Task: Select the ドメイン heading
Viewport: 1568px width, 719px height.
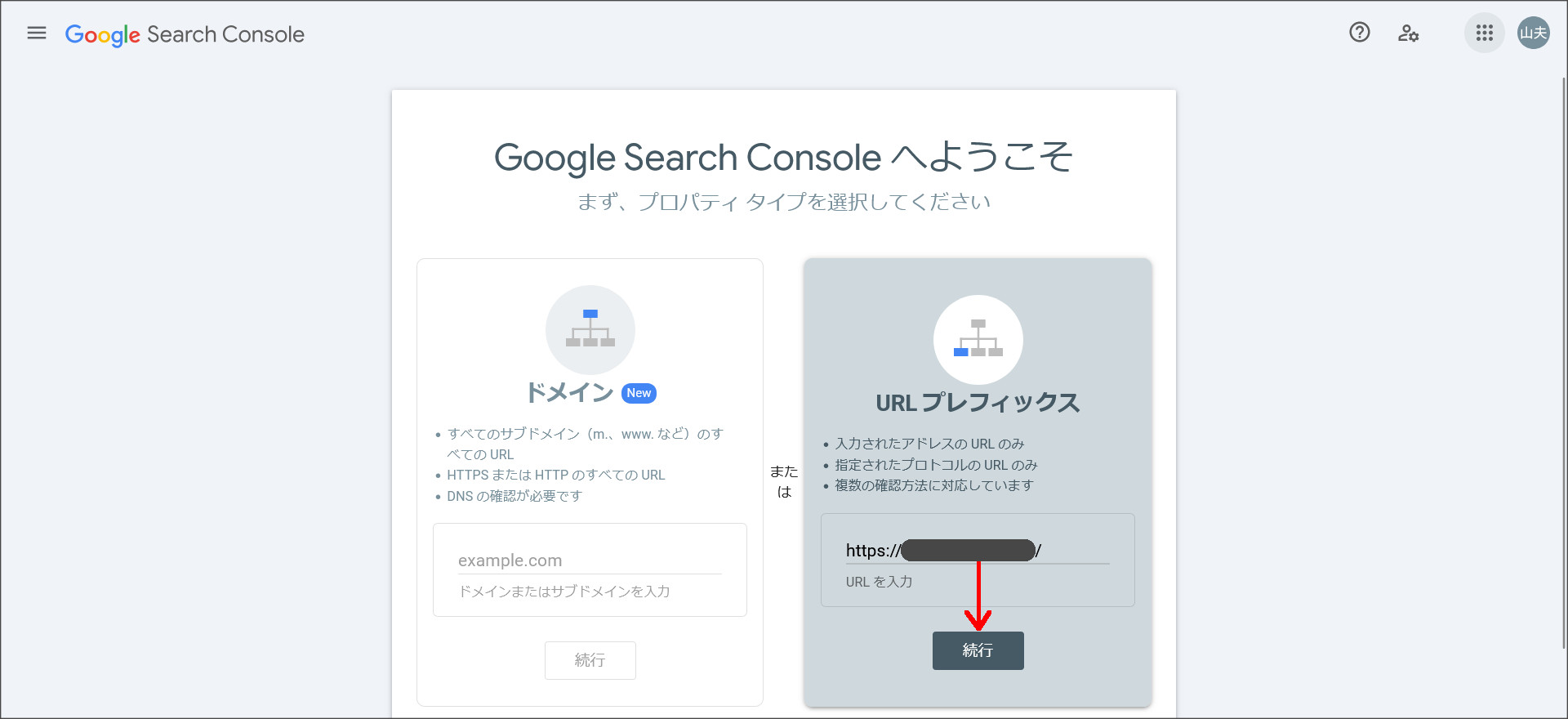Action: pyautogui.click(x=569, y=393)
